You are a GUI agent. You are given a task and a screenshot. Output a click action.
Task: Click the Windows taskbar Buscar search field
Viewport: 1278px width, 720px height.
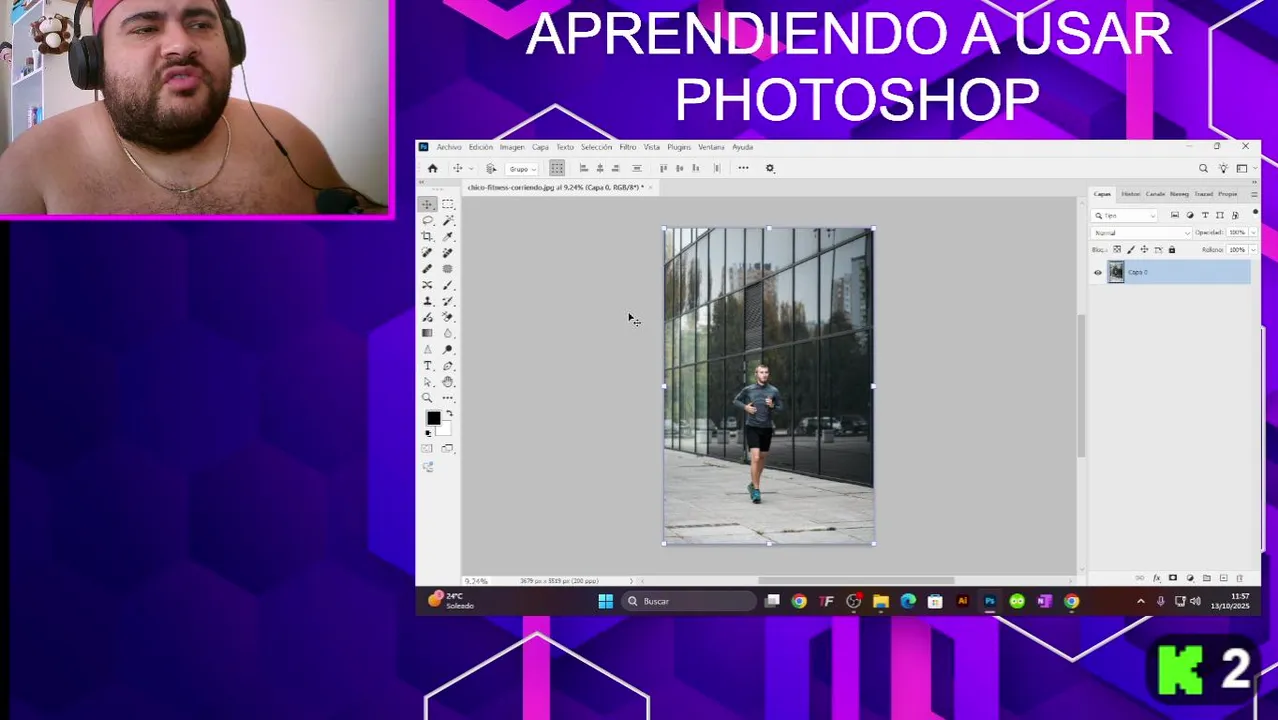point(690,601)
